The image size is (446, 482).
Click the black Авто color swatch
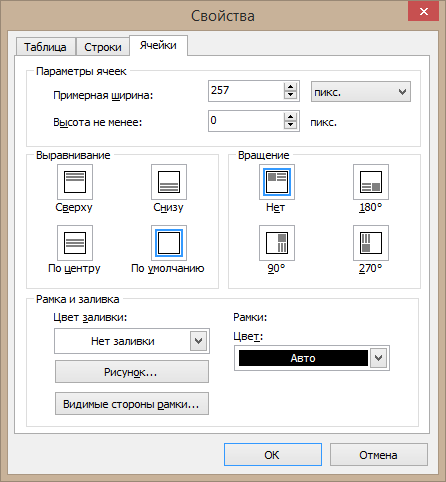click(303, 358)
